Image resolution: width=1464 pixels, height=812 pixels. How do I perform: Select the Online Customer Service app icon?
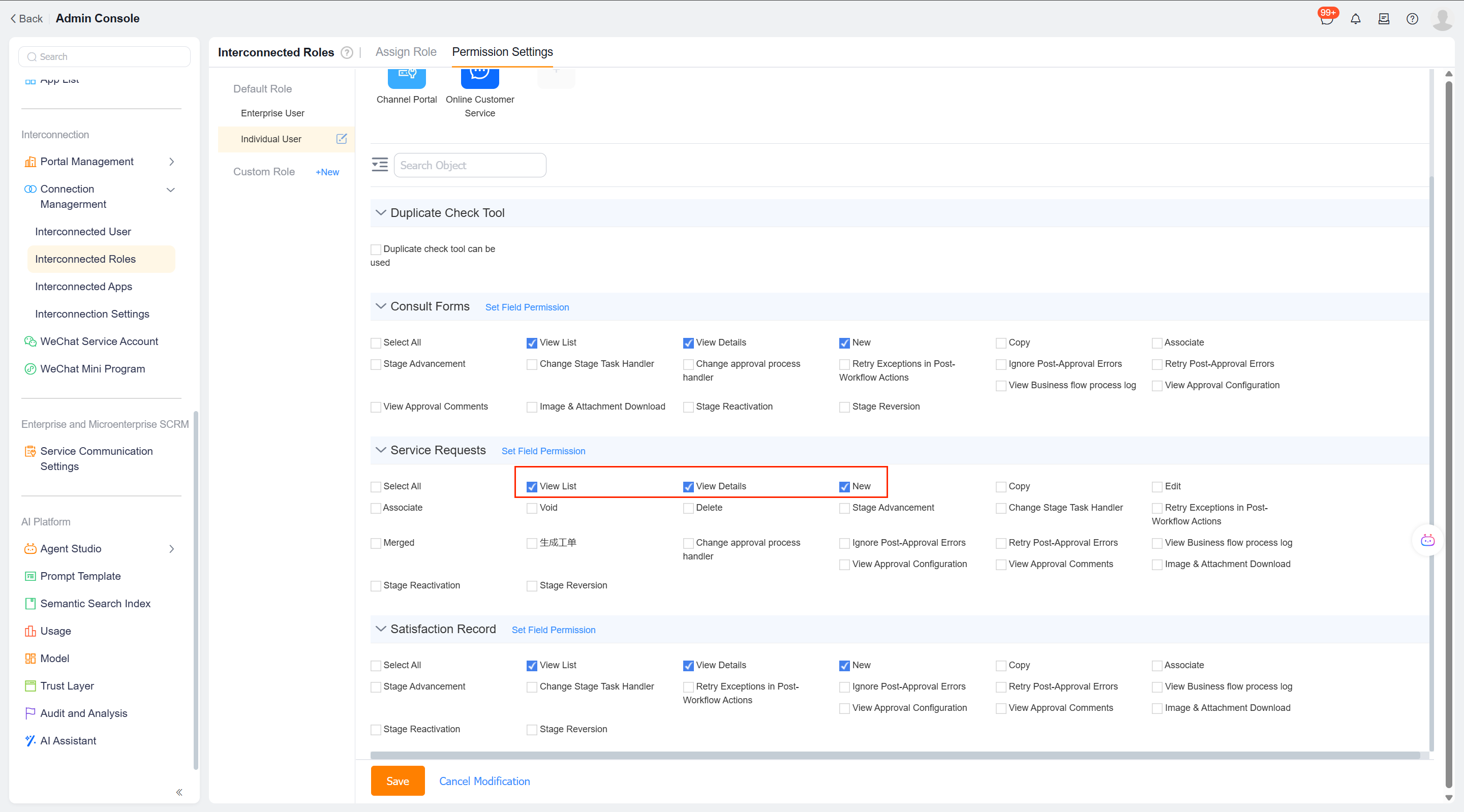pyautogui.click(x=480, y=78)
